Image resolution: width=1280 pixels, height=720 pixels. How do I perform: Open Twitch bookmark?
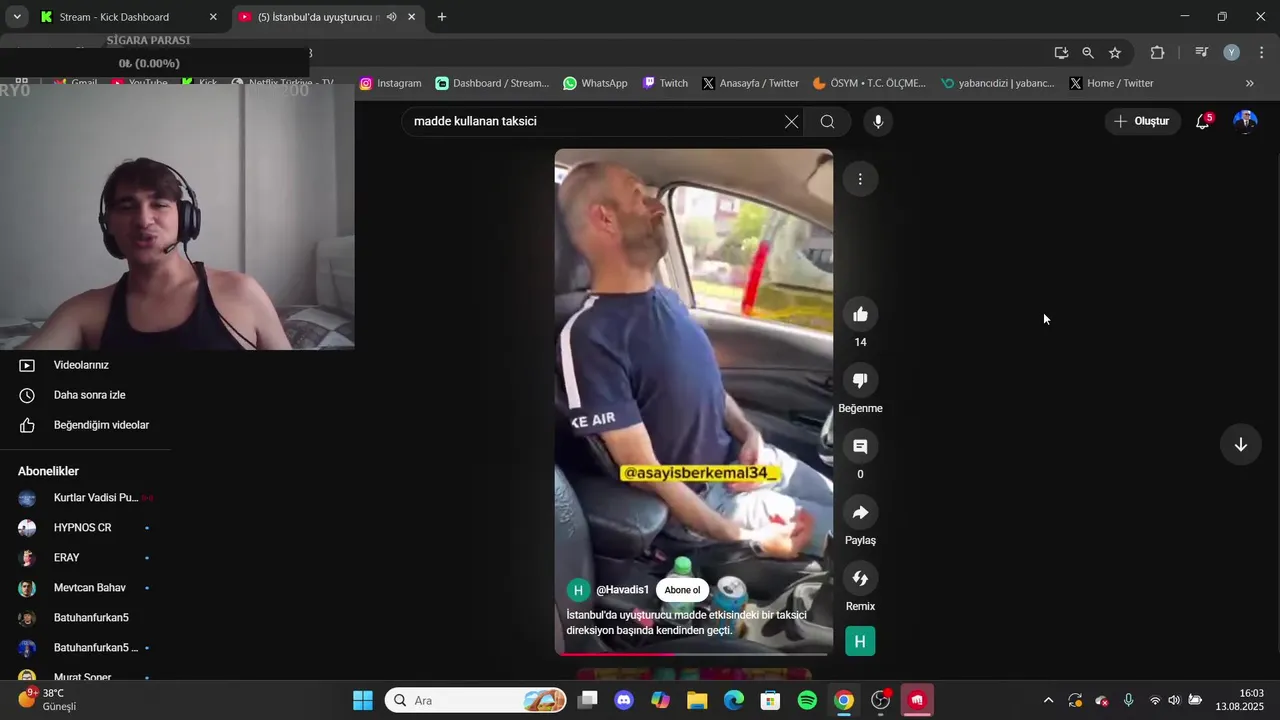click(x=664, y=83)
